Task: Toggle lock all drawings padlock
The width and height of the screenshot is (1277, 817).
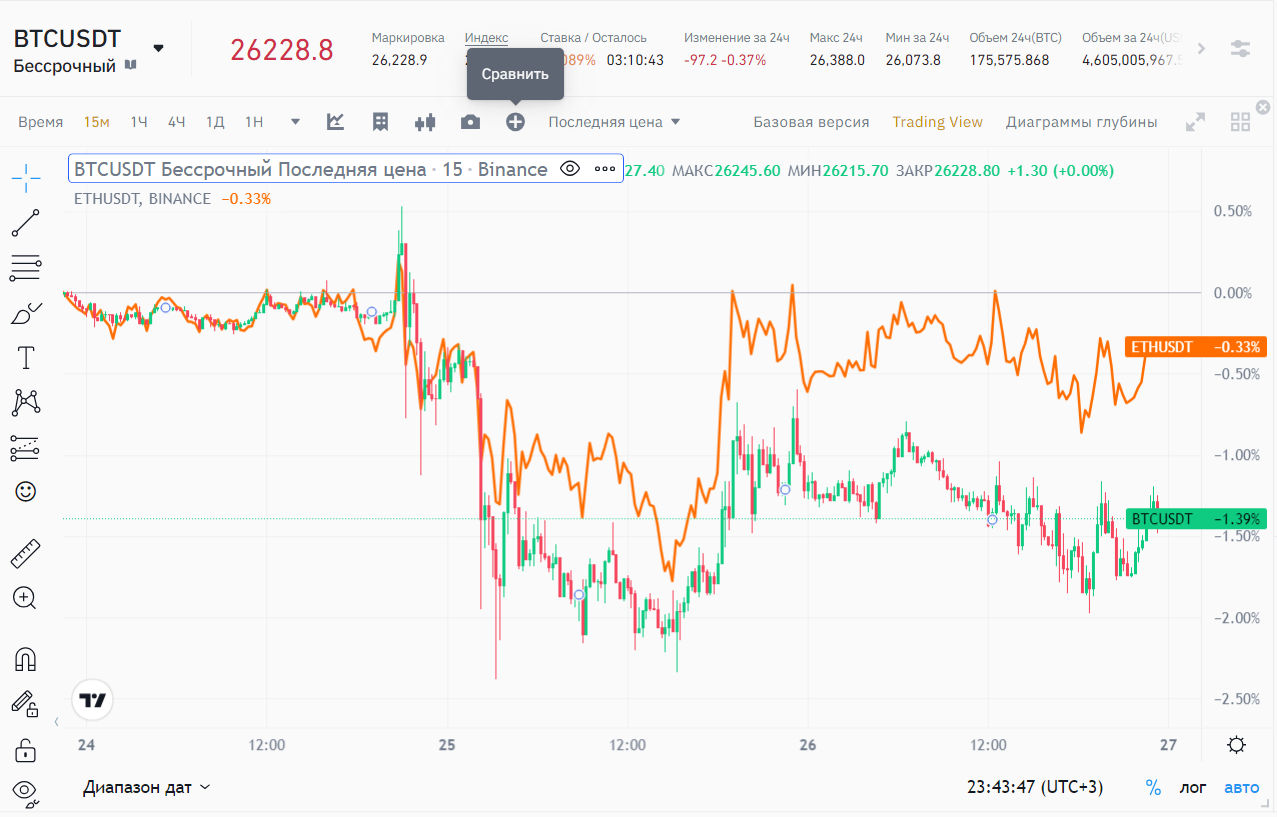Action: pos(26,749)
